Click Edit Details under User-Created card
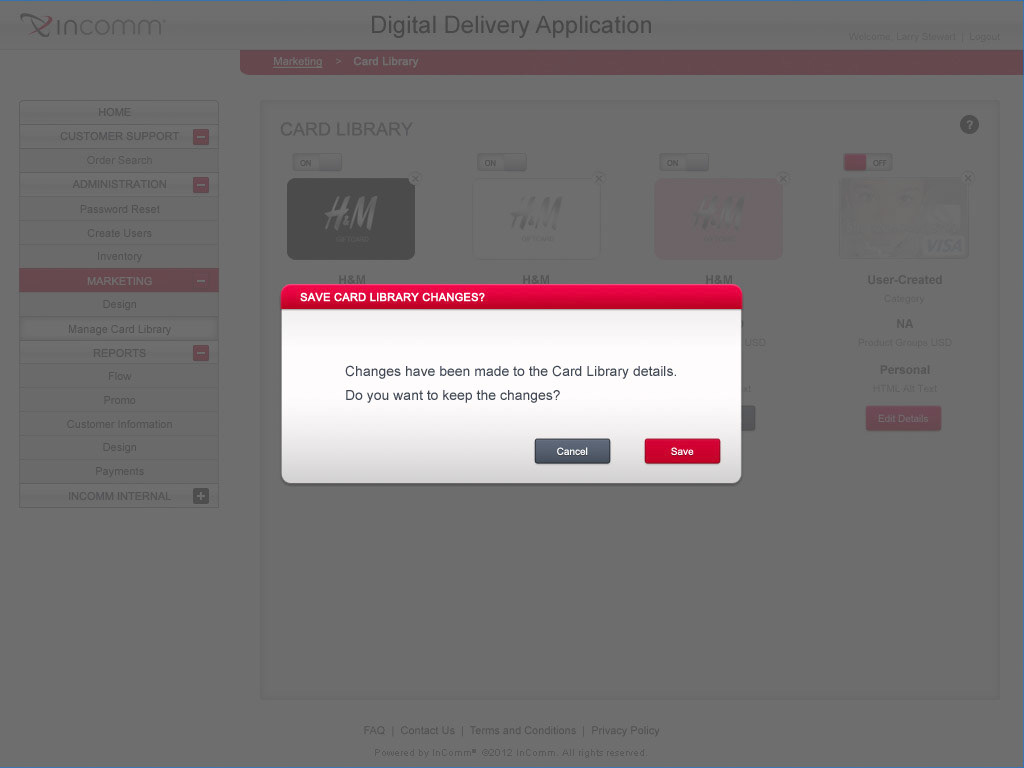This screenshot has height=768, width=1024. [x=903, y=419]
